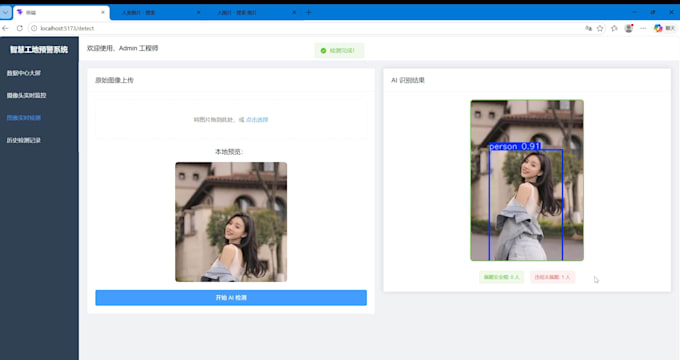Open the browser settings and more menu
The width and height of the screenshot is (680, 360).
pos(643,28)
